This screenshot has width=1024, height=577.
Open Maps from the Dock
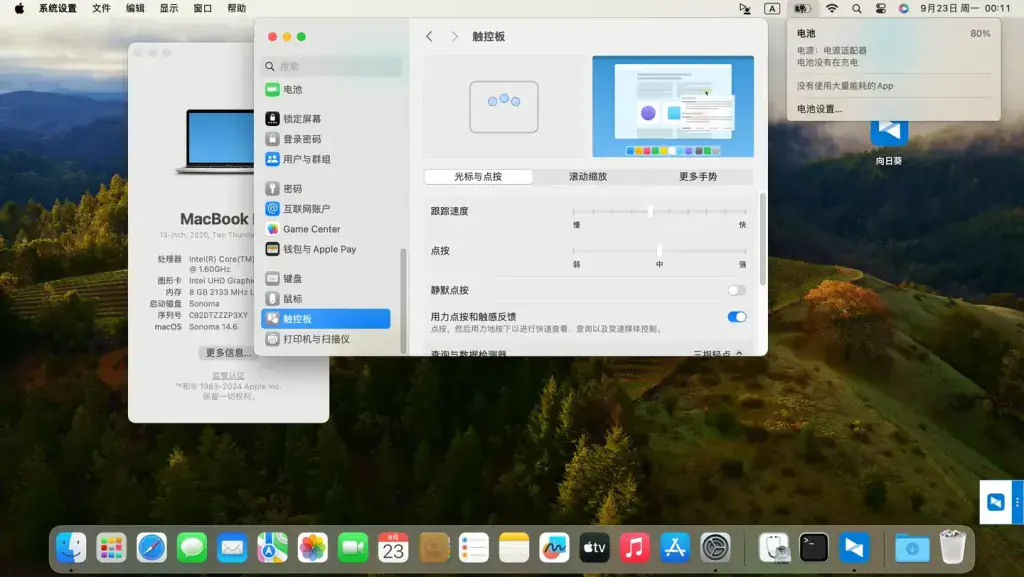[272, 548]
